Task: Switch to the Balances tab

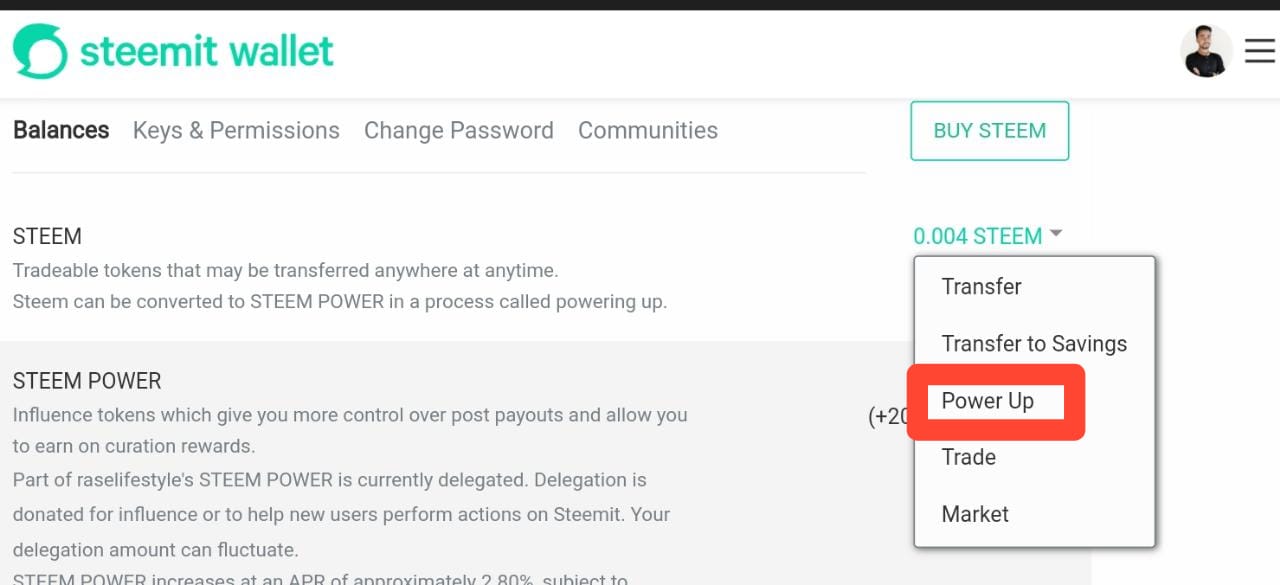Action: [61, 130]
